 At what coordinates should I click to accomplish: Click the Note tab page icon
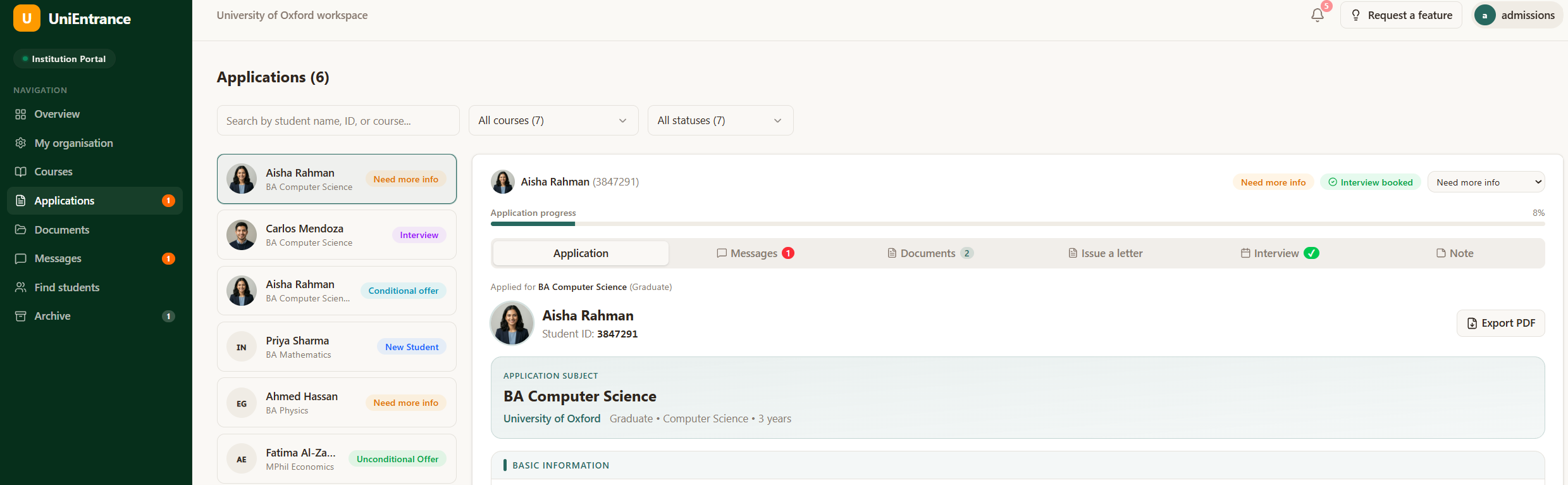[x=1441, y=253]
